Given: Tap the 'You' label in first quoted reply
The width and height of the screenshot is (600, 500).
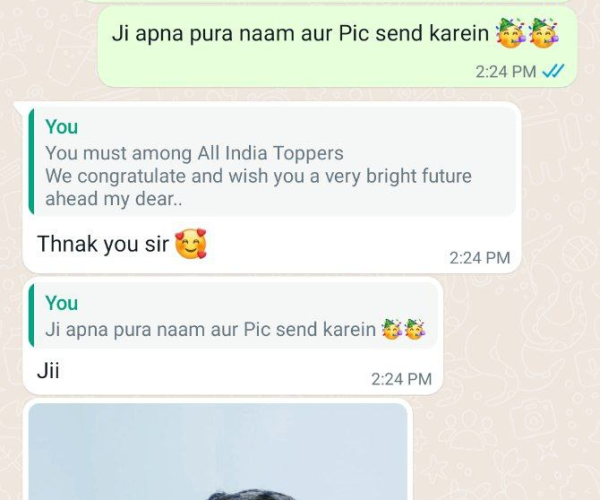Looking at the screenshot, I should [61, 127].
